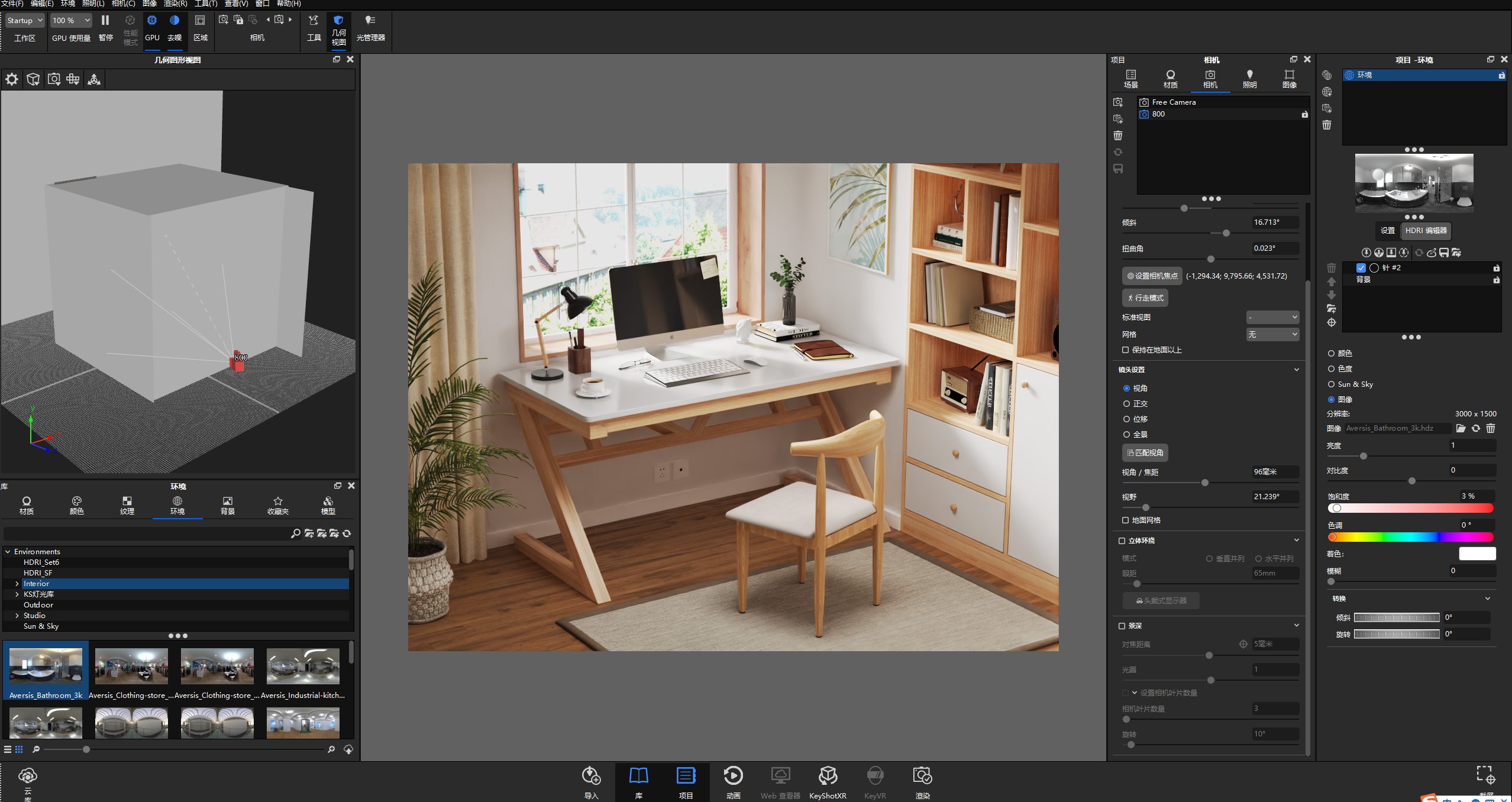Search icon in library search field
Image resolution: width=1512 pixels, height=802 pixels.
click(x=295, y=533)
